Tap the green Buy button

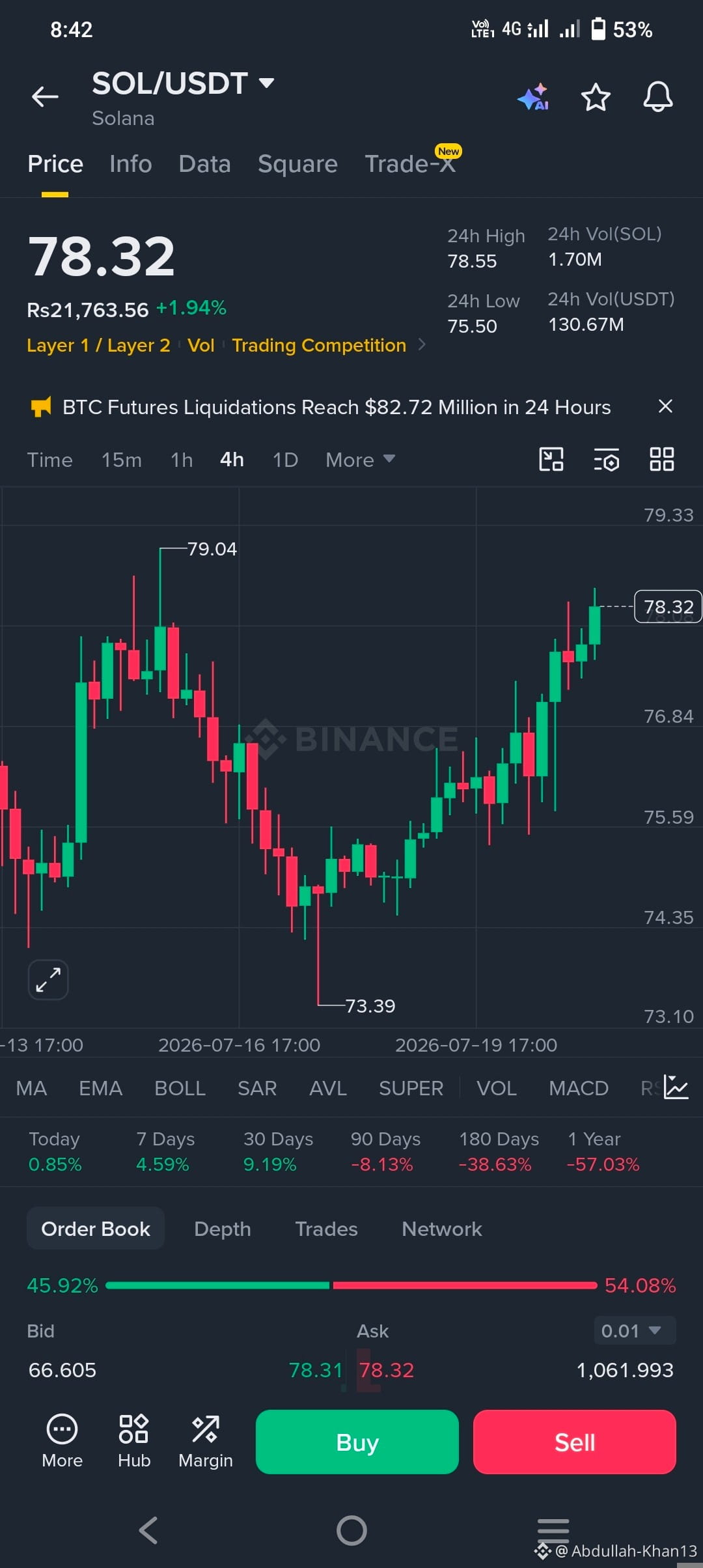point(357,1442)
